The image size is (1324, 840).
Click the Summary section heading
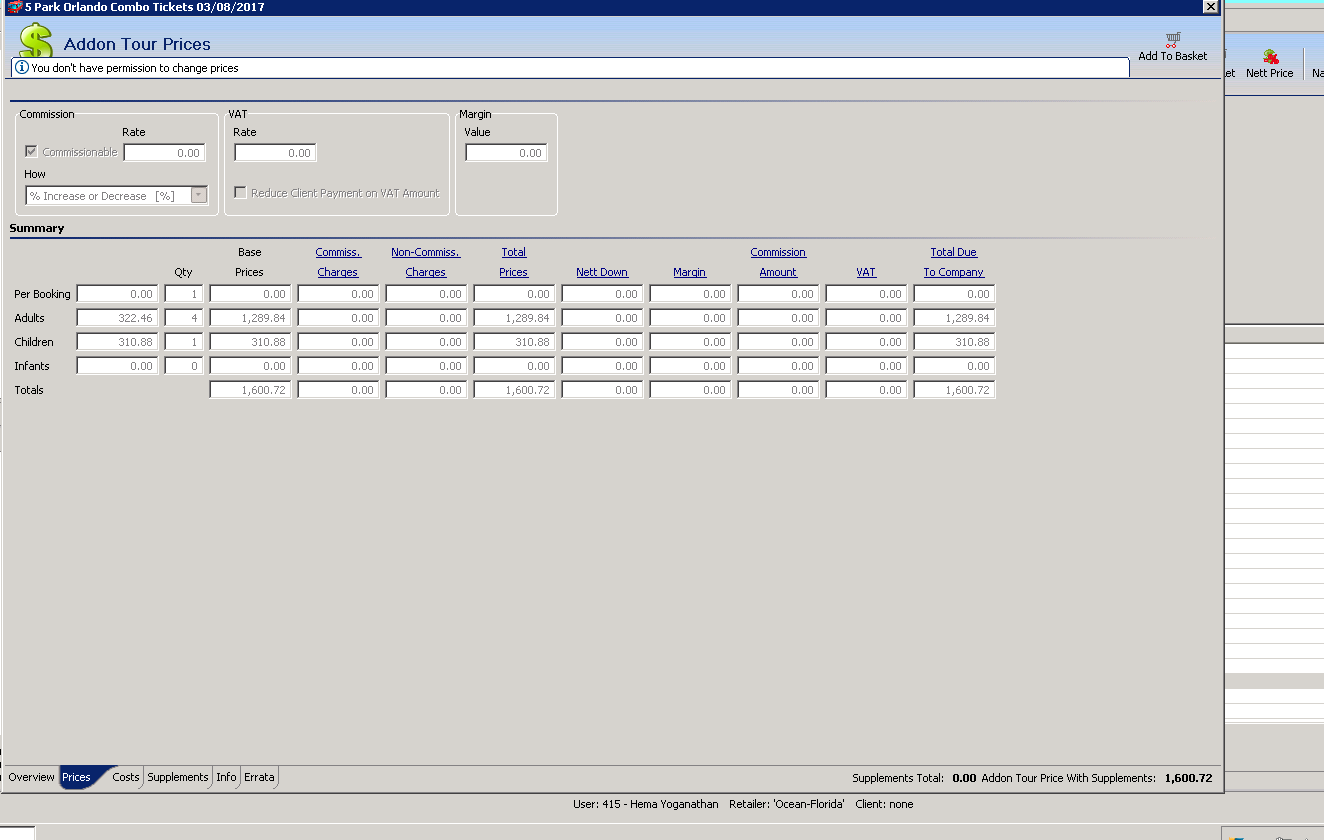tap(37, 228)
